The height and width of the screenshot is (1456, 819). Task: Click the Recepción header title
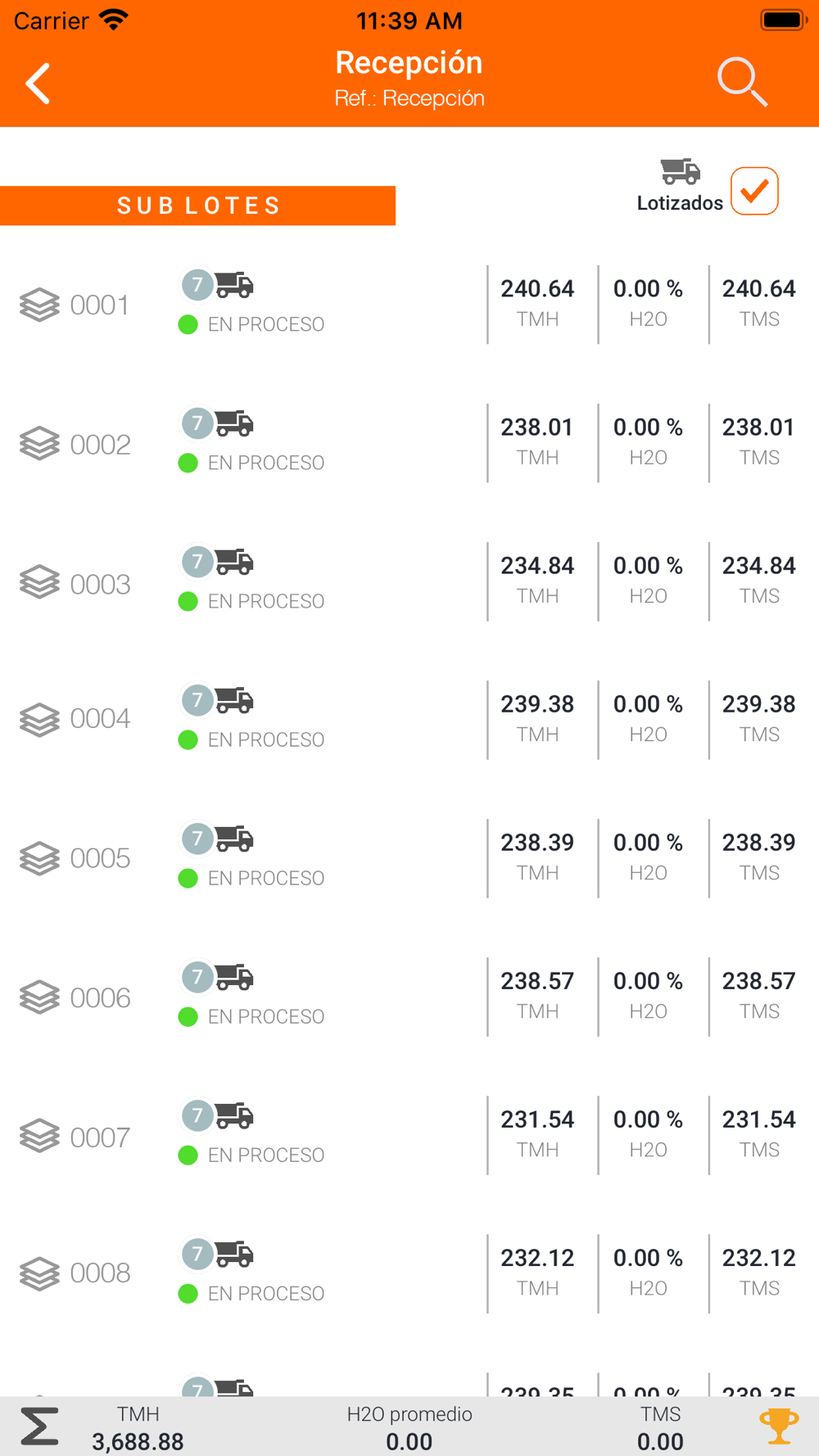click(409, 63)
